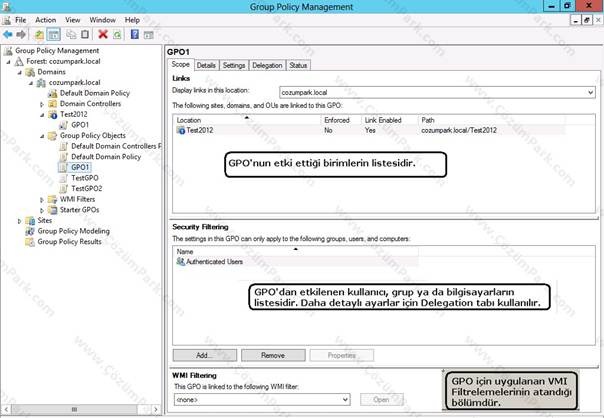
Task: Click the Add... button
Action: click(x=205, y=355)
